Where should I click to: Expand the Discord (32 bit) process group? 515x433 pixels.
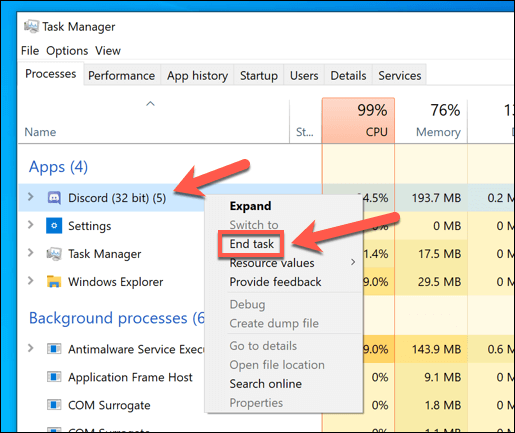31,197
